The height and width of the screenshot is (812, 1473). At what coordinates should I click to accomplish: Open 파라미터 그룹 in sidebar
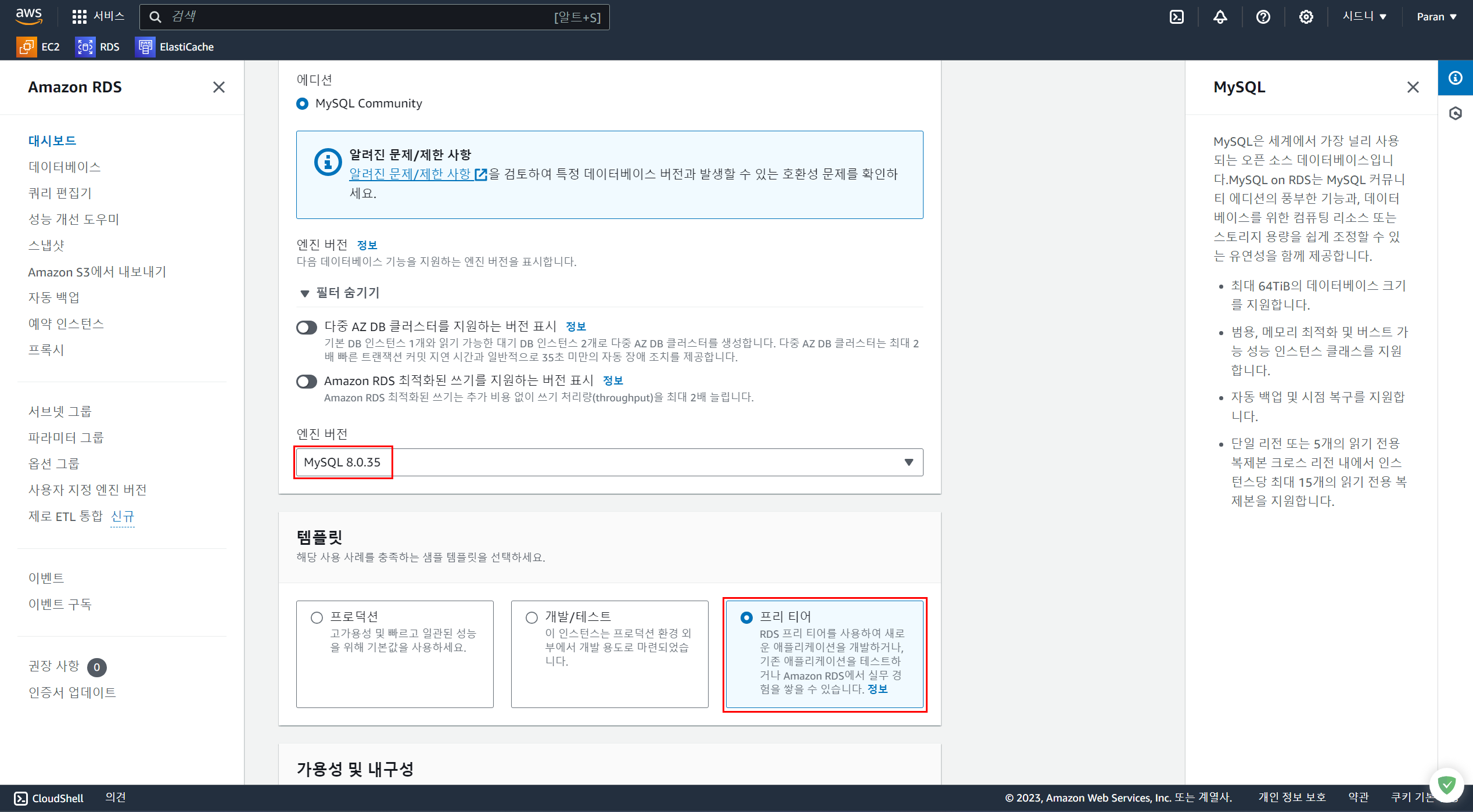click(x=66, y=437)
